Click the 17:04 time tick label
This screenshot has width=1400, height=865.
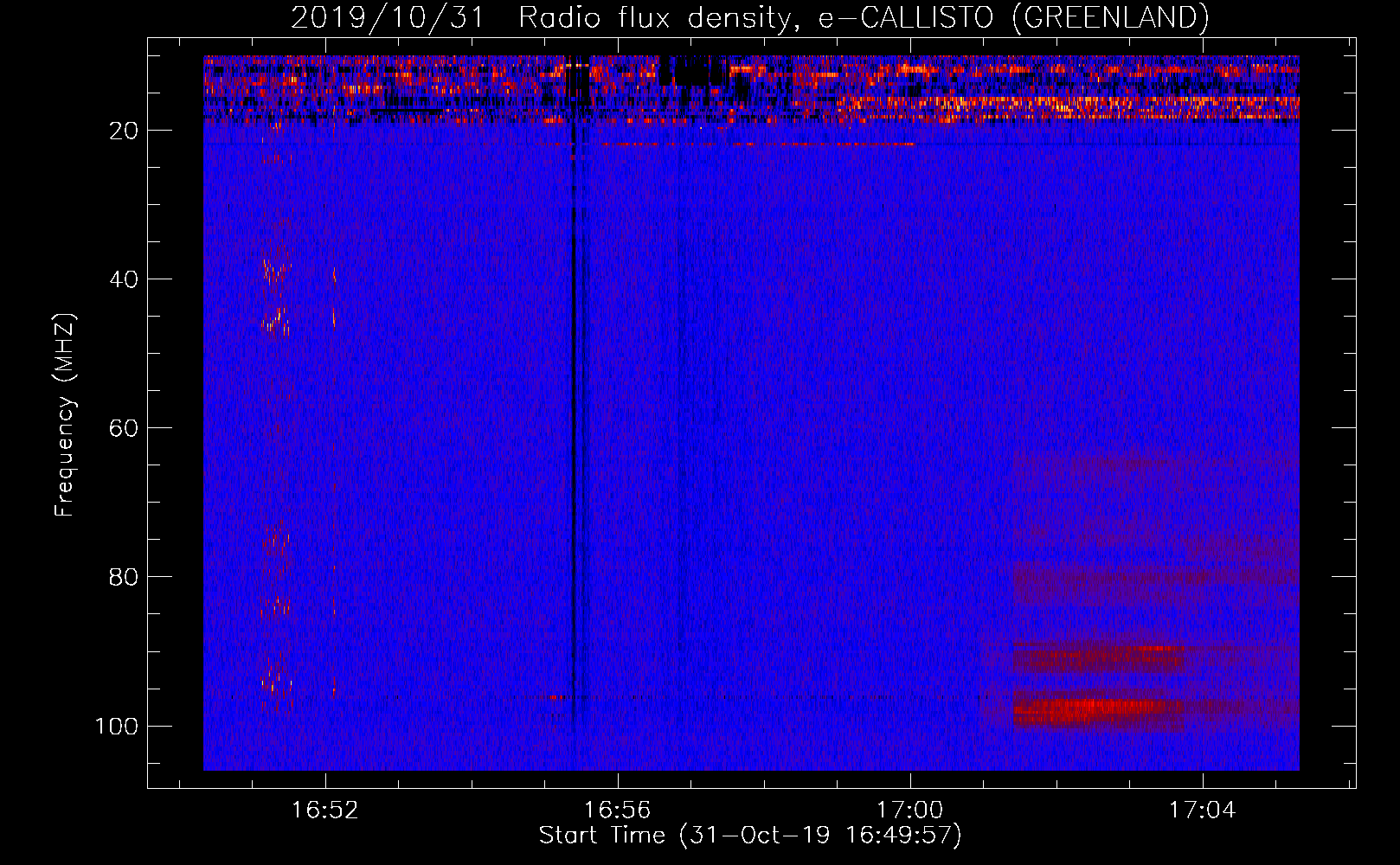click(1203, 811)
